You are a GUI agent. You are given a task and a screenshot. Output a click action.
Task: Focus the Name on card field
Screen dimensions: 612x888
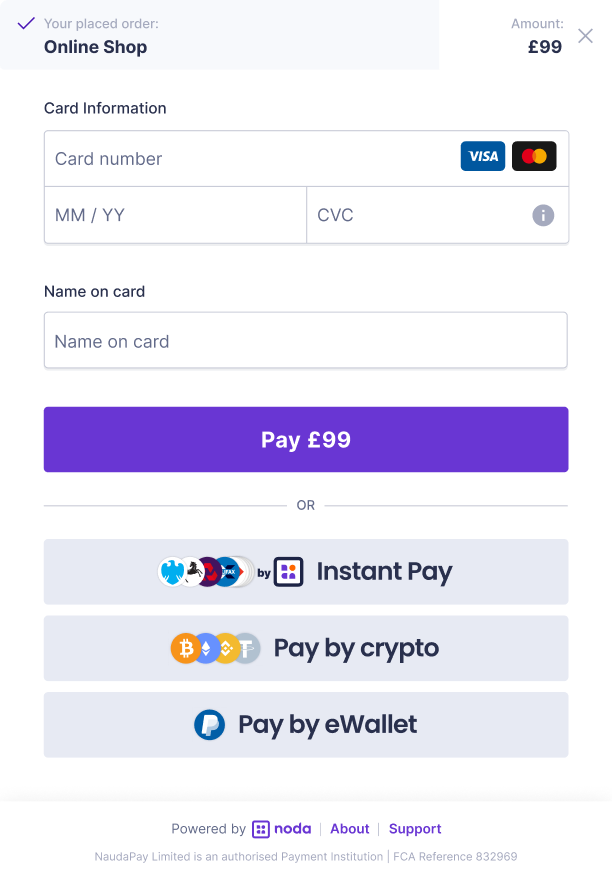pos(306,340)
